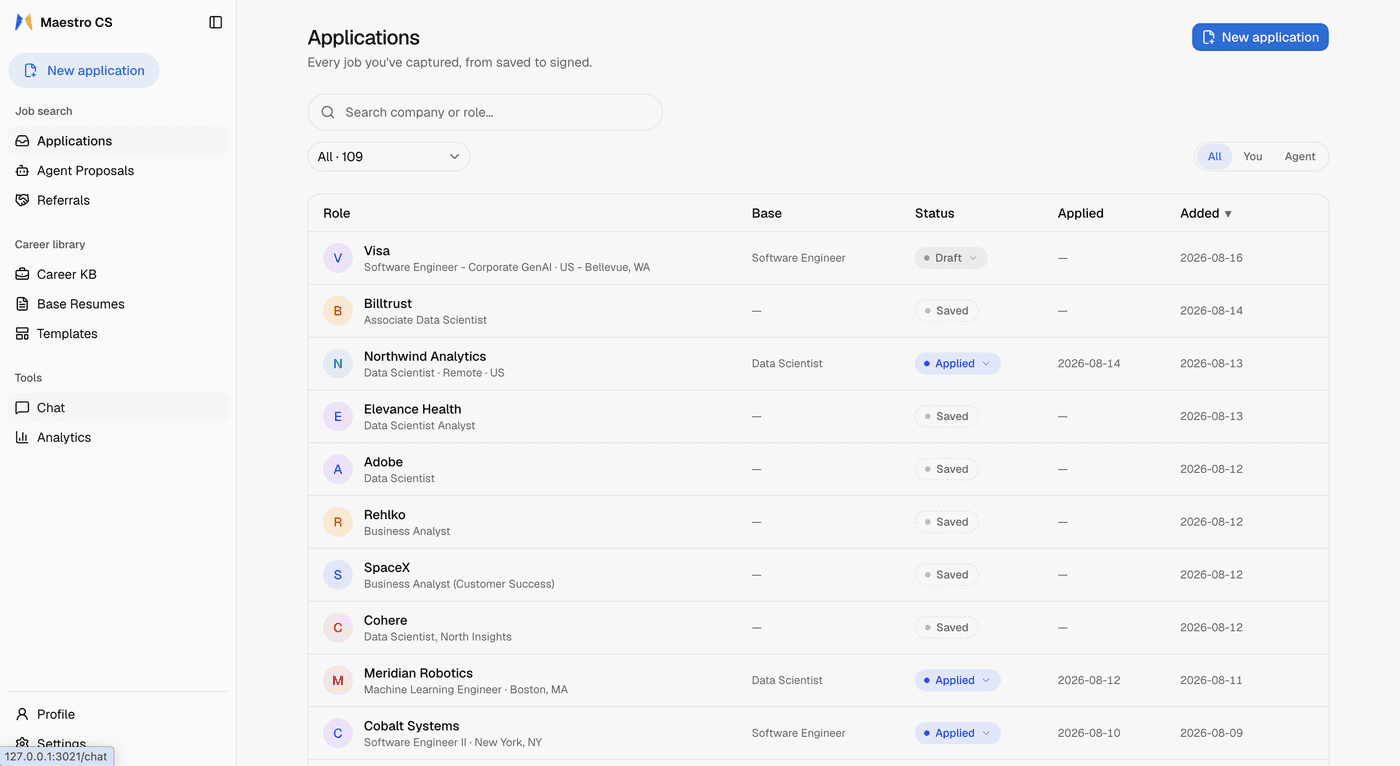Click the Analytics bar chart icon
This screenshot has width=1400, height=766.
coord(22,437)
